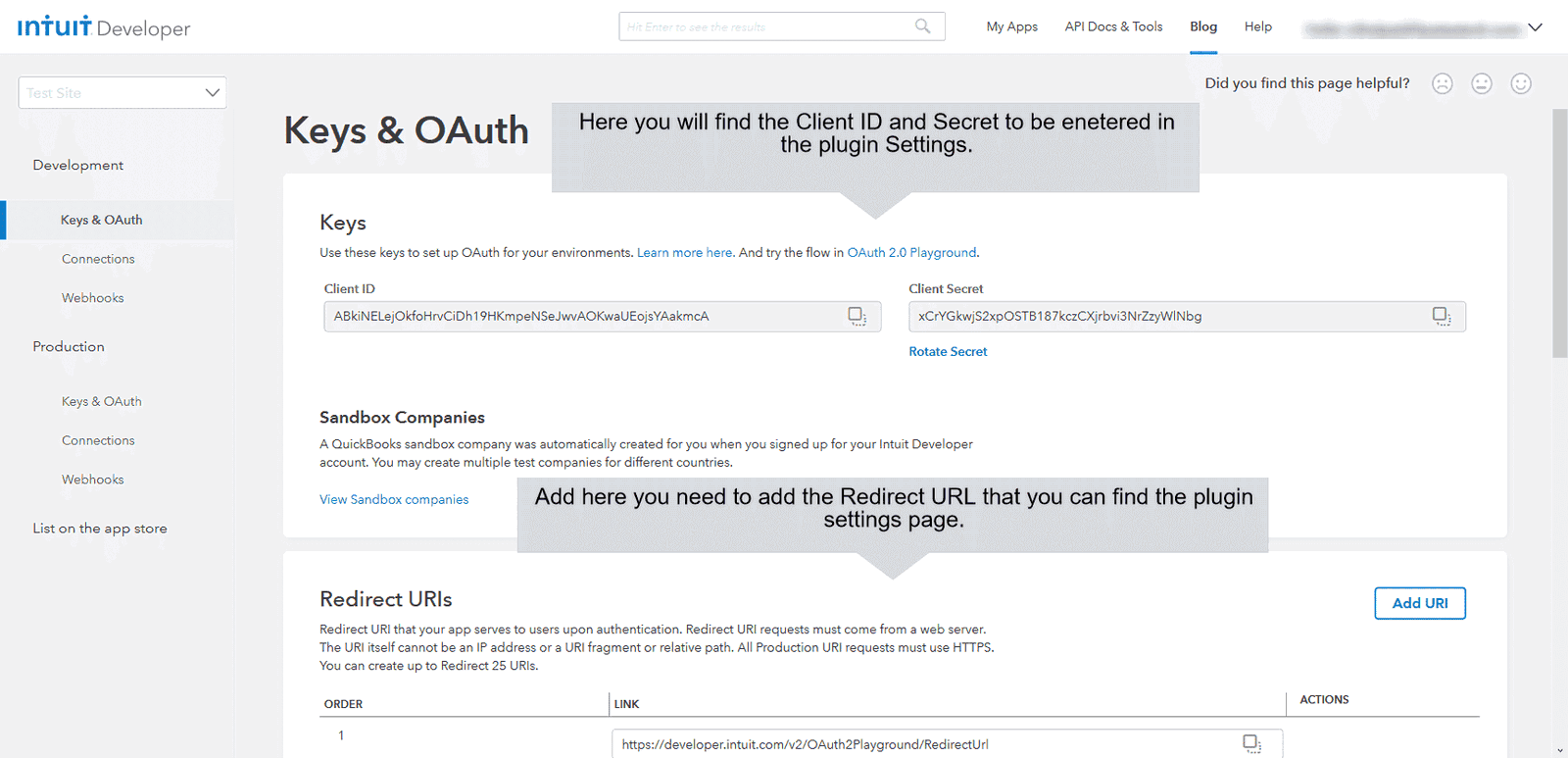The height and width of the screenshot is (758, 1568).
Task: Click the Intuit Developer logo
Action: (x=104, y=26)
